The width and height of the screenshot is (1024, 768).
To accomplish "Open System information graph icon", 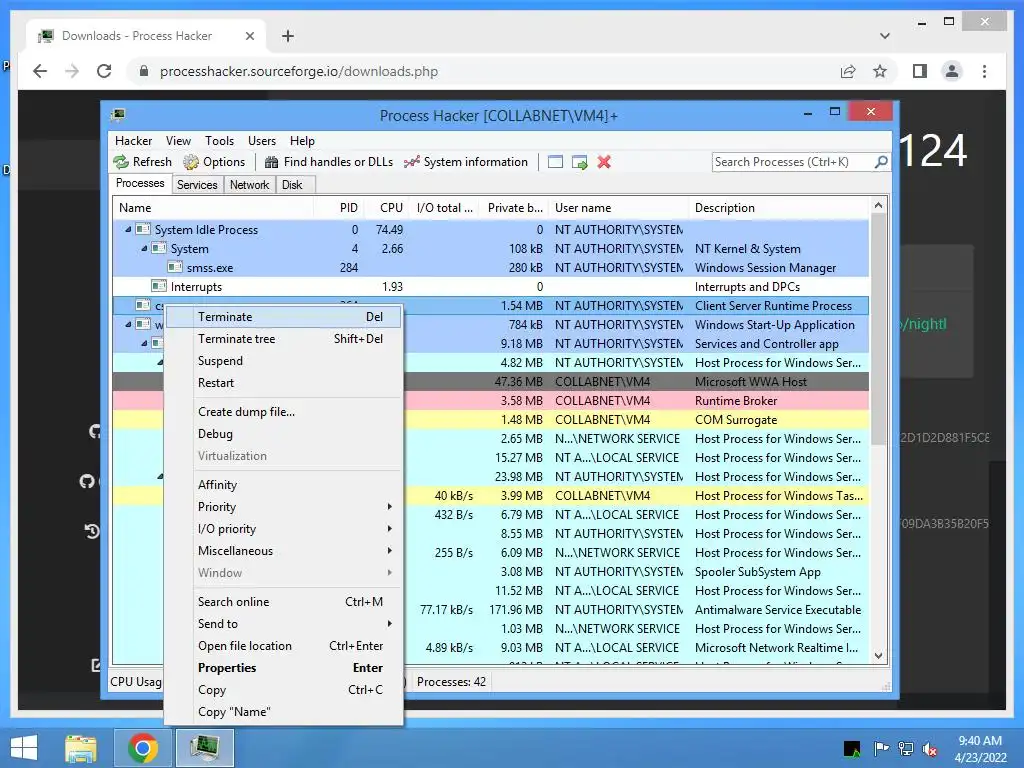I will tap(411, 162).
